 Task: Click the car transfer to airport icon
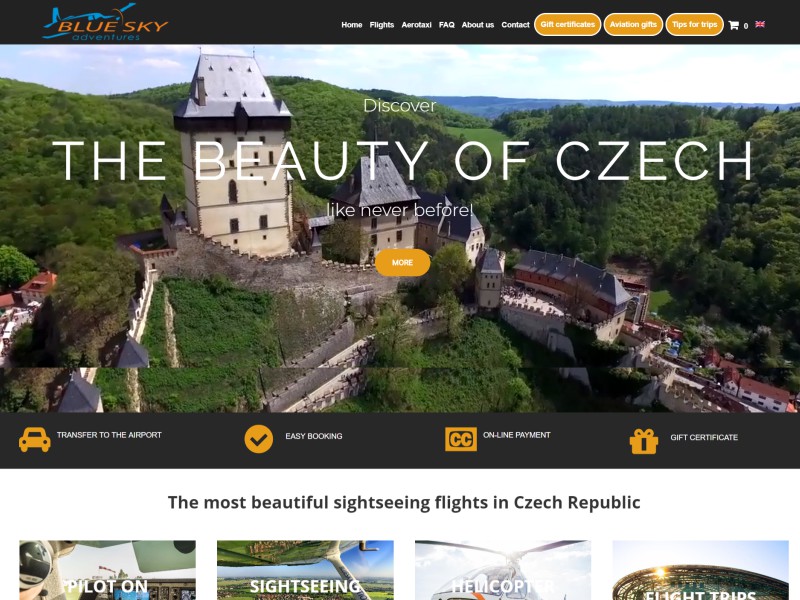click(35, 439)
